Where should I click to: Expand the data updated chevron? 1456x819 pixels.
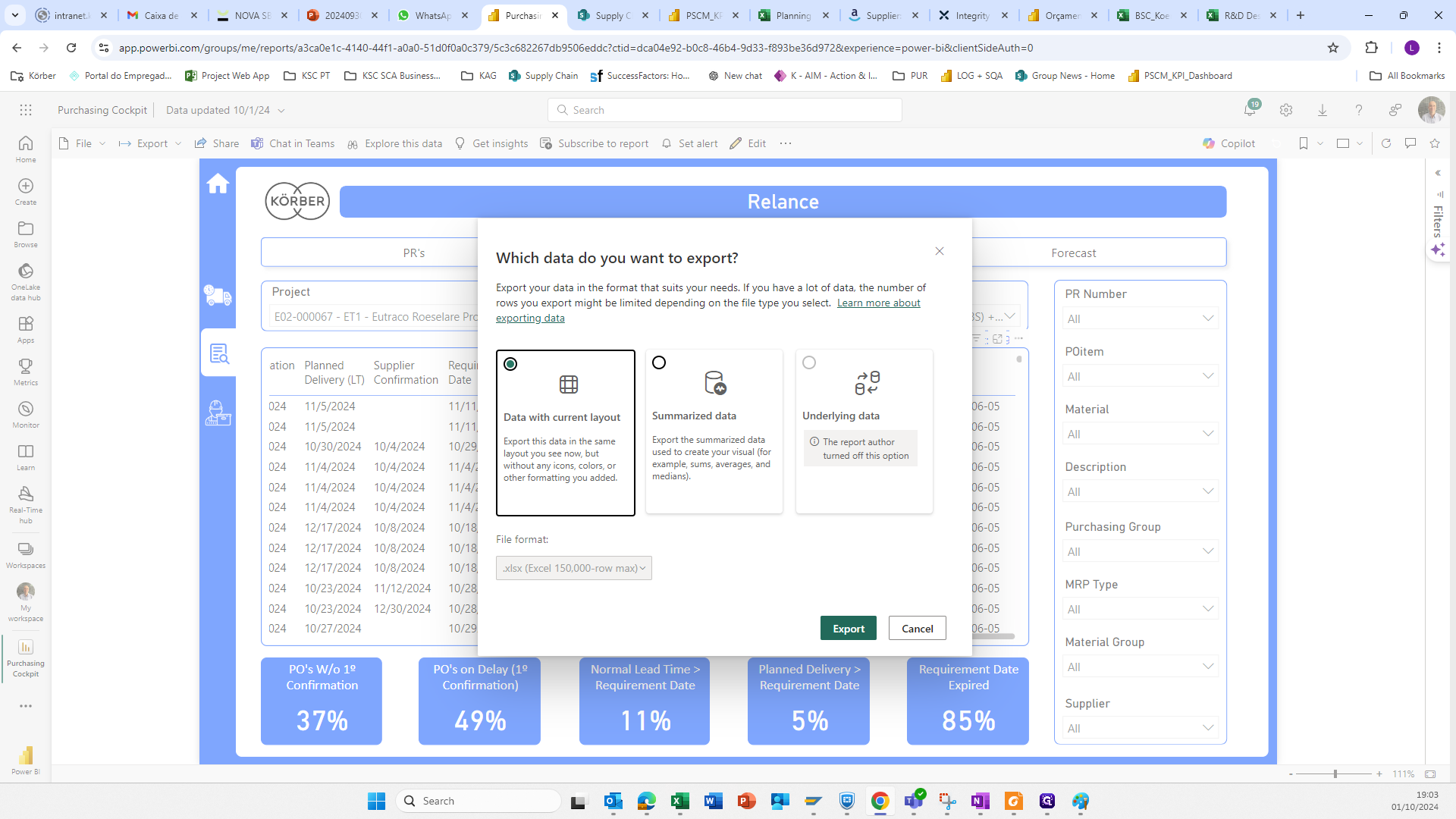[281, 111]
